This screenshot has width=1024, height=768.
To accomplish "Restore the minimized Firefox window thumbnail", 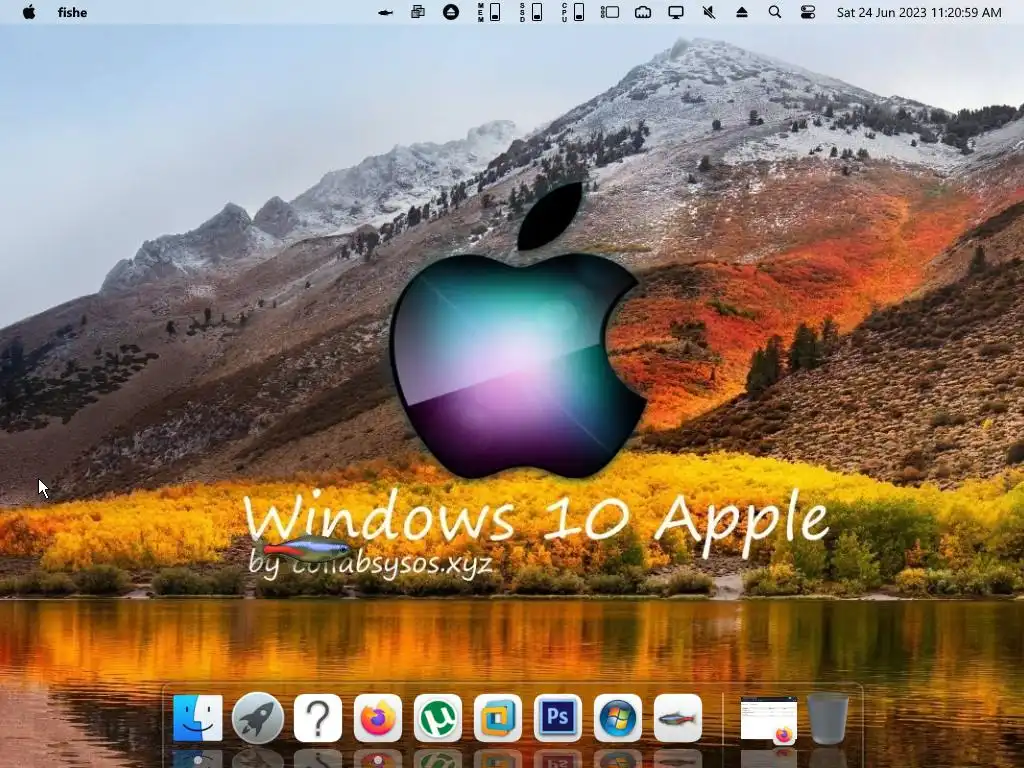I will tap(769, 720).
